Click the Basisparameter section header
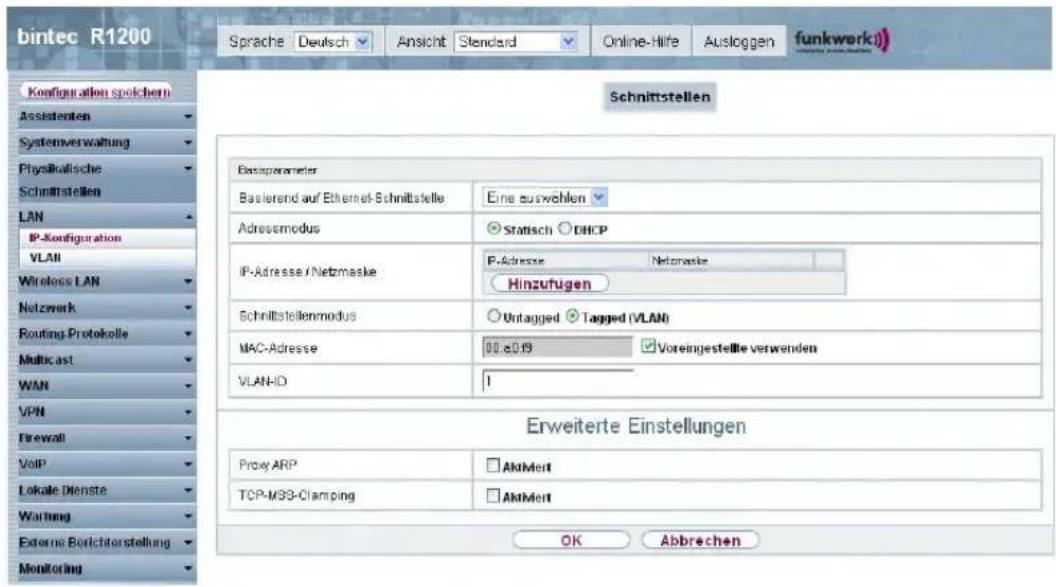This screenshot has width=1056, height=587. pos(635,170)
